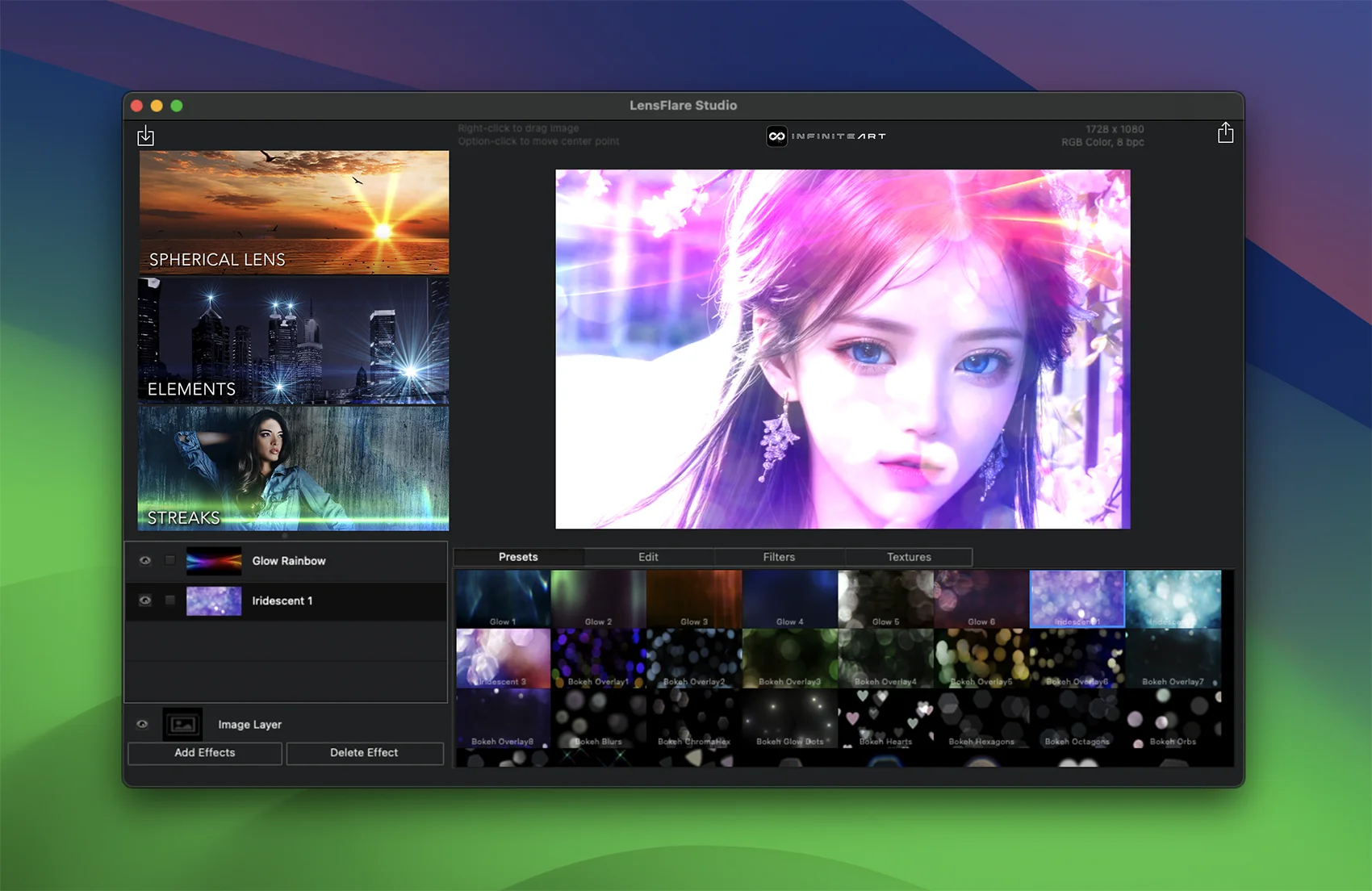1372x891 pixels.
Task: Open the Textures tab
Action: click(909, 557)
